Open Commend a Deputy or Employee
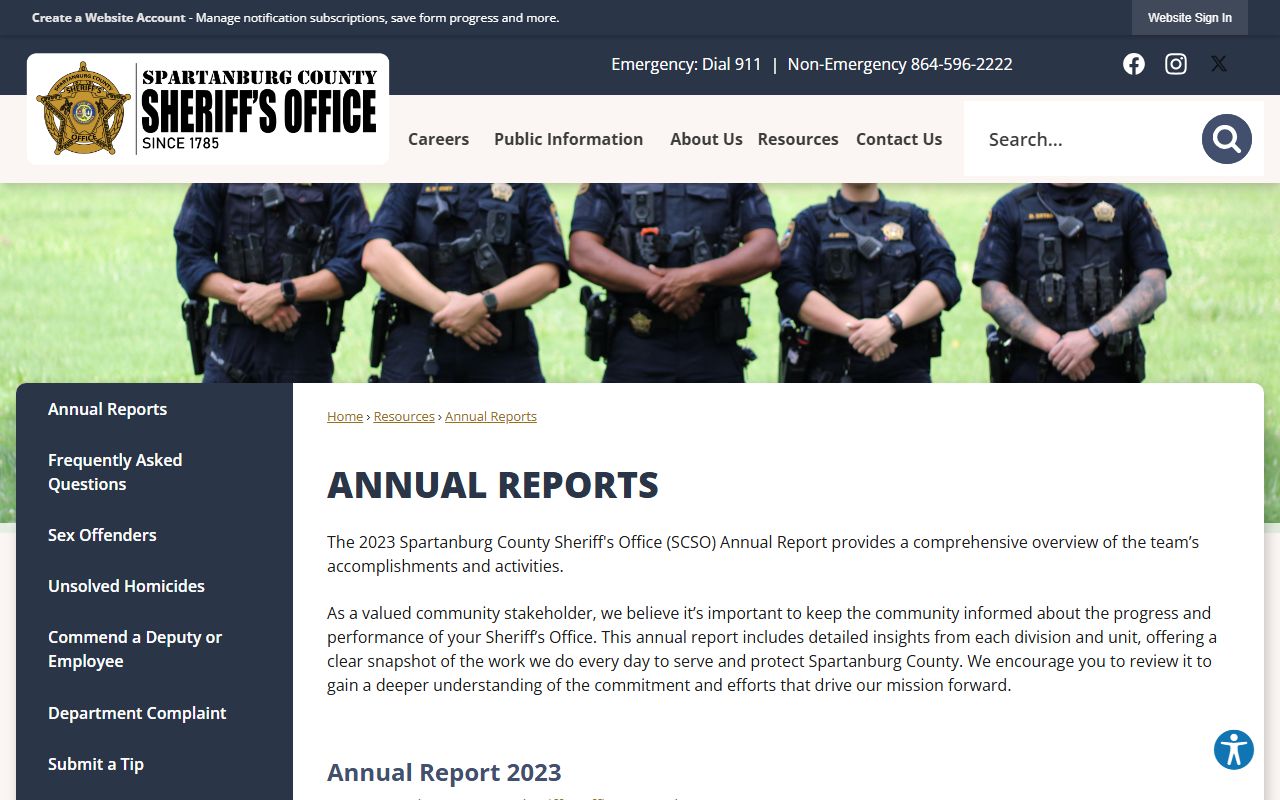Screen dimensions: 1280x800 point(135,649)
